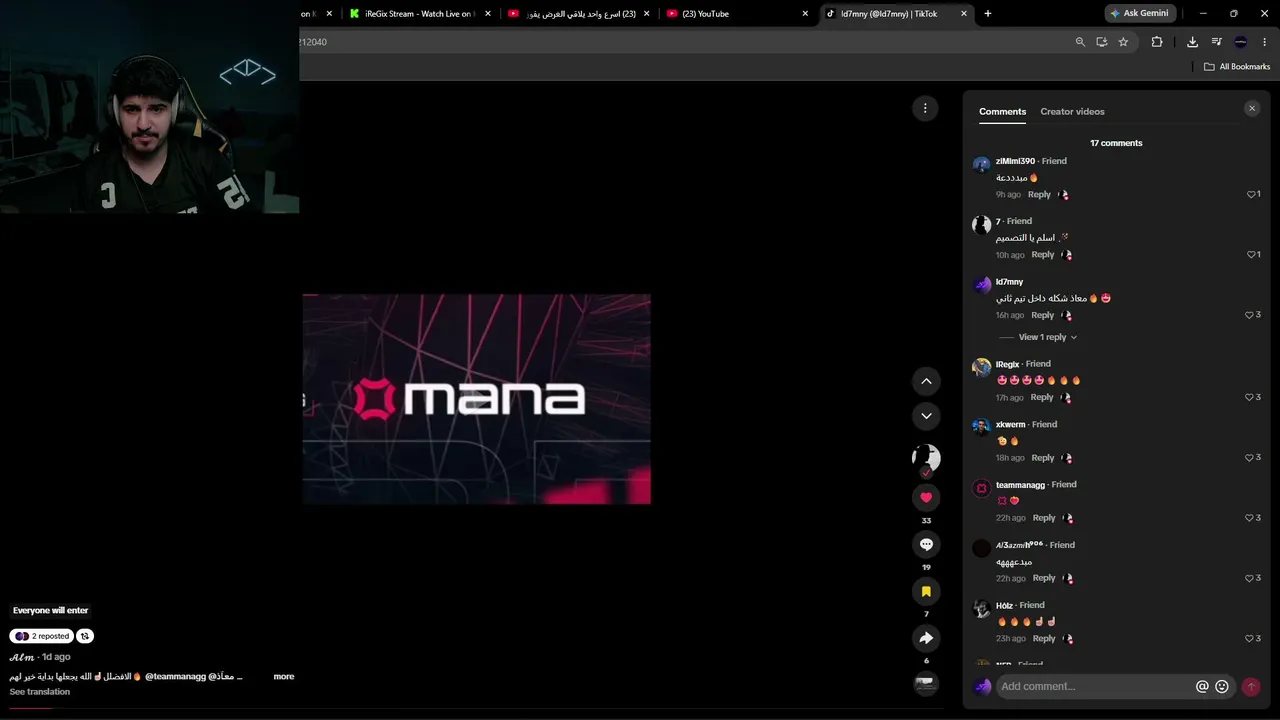This screenshot has height=720, width=1280.
Task: Open ziMimi390's profile avatar
Action: 981,164
